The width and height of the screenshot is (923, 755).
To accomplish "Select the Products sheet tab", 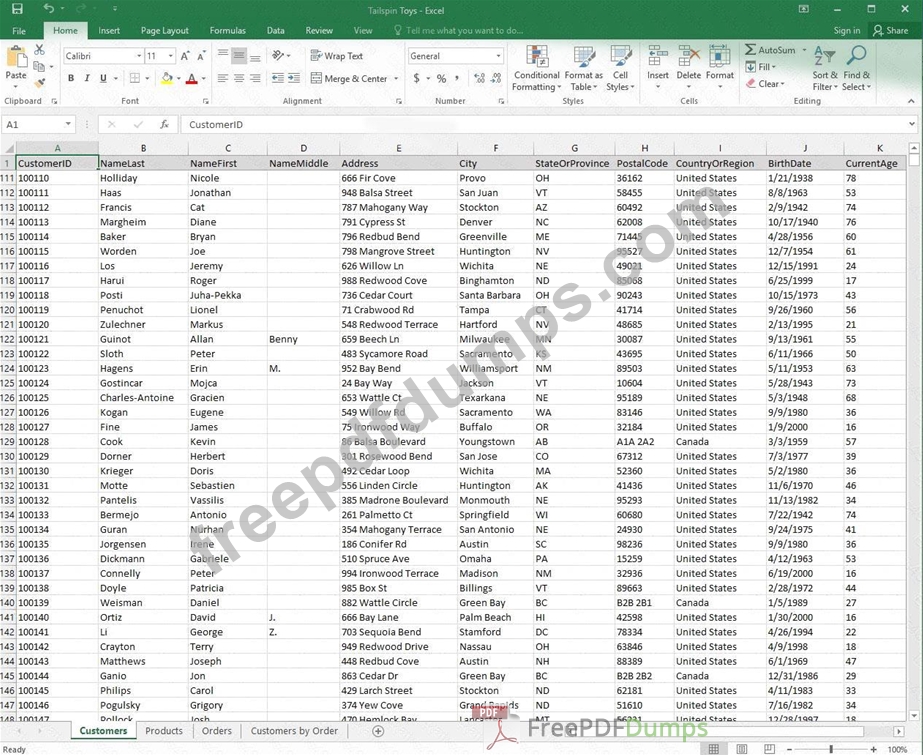I will 164,731.
